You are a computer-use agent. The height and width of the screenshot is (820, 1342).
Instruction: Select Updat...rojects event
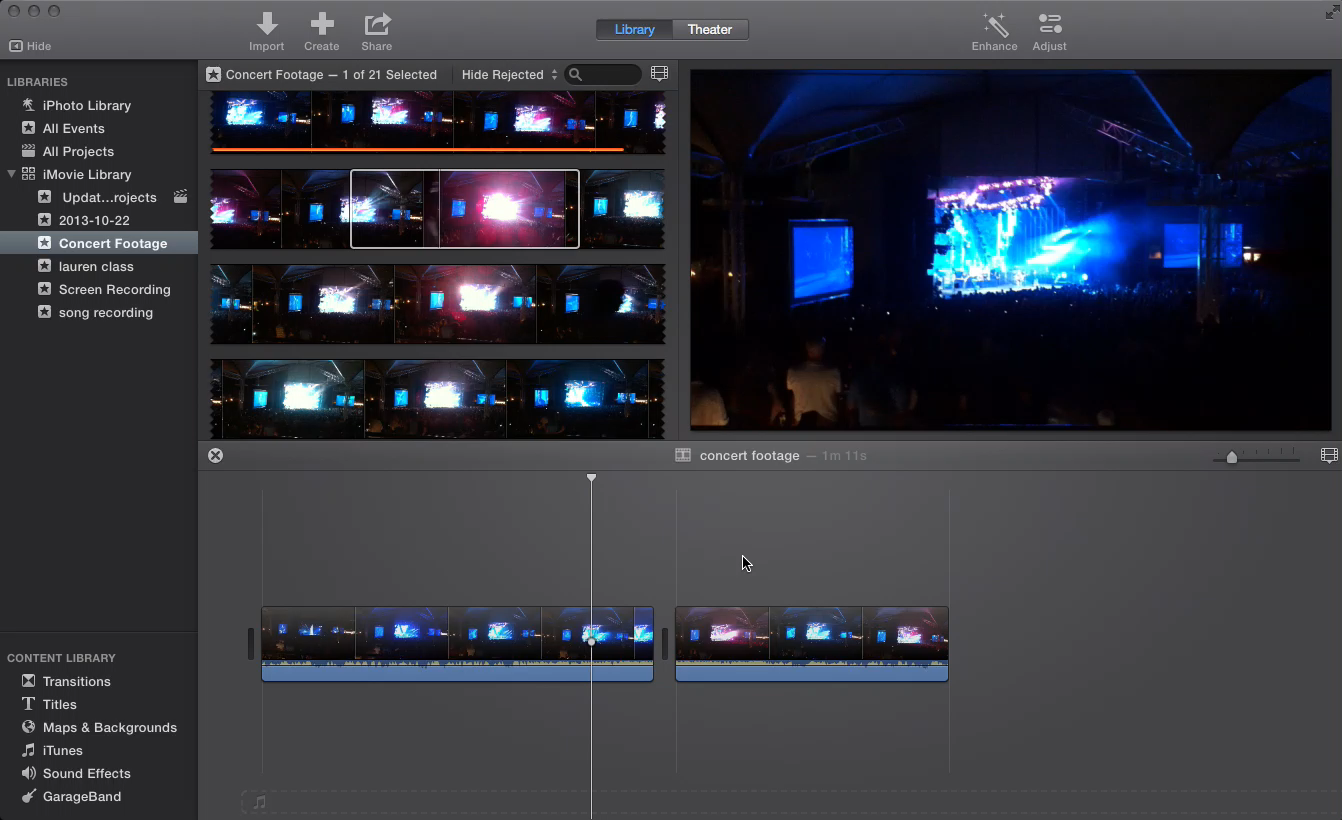click(x=109, y=197)
